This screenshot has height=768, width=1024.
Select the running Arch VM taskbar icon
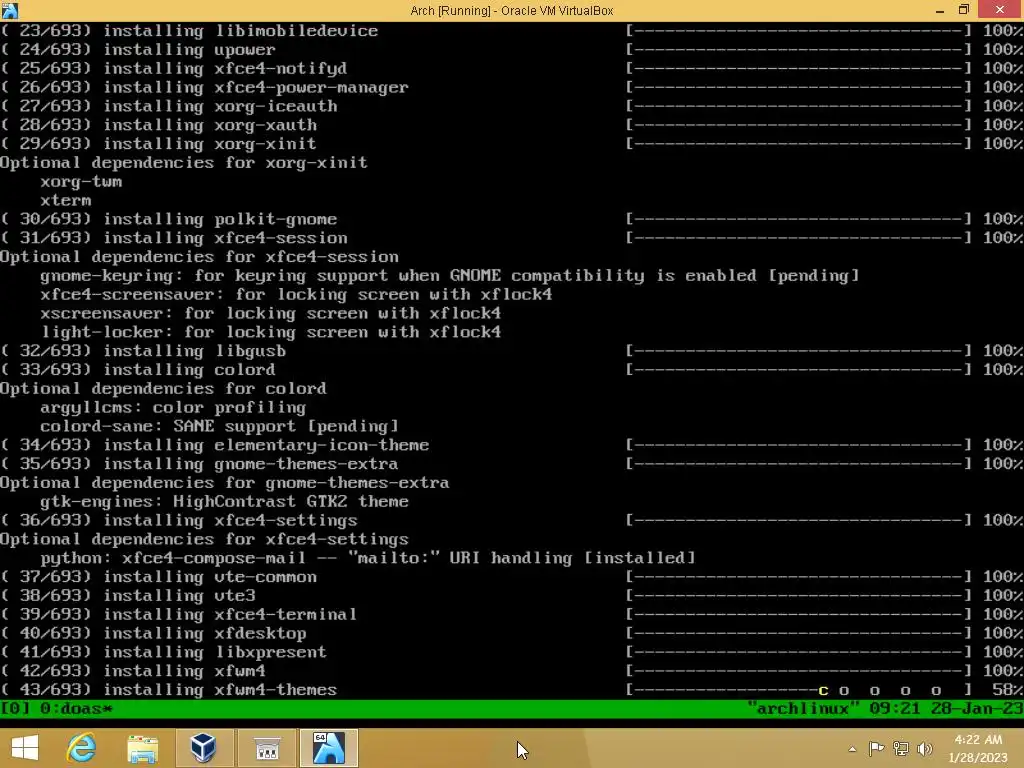[x=328, y=748]
